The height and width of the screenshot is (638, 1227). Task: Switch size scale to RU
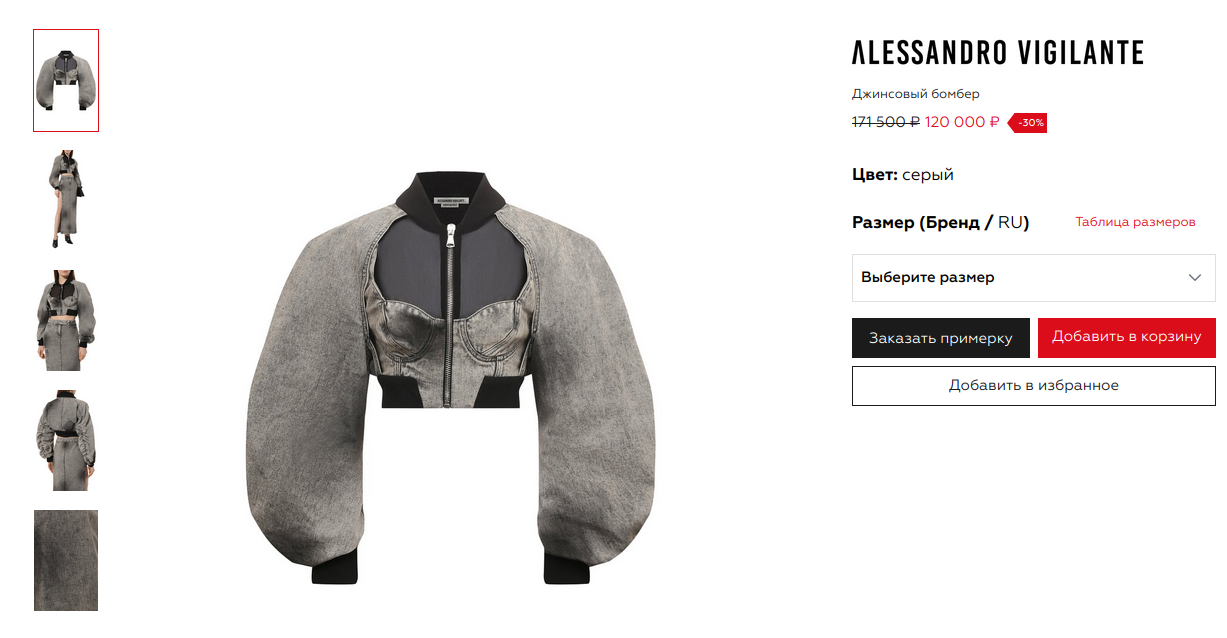click(1010, 222)
